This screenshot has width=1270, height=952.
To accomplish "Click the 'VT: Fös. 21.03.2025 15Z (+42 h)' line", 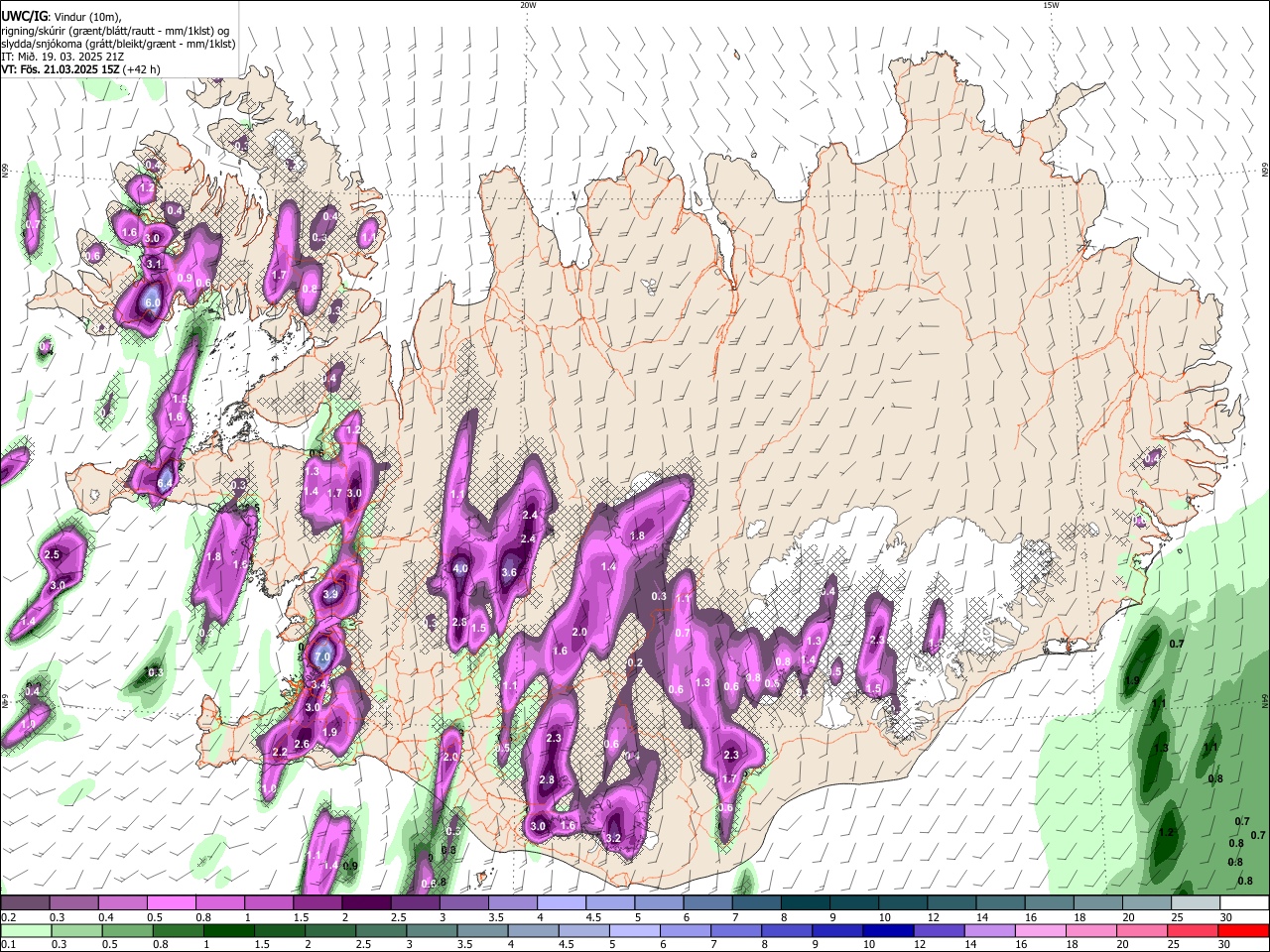I will (80, 69).
